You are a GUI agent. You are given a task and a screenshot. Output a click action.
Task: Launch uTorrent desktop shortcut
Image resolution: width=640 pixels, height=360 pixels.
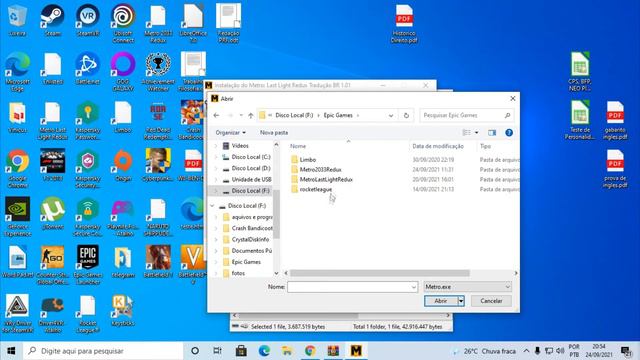(52, 213)
